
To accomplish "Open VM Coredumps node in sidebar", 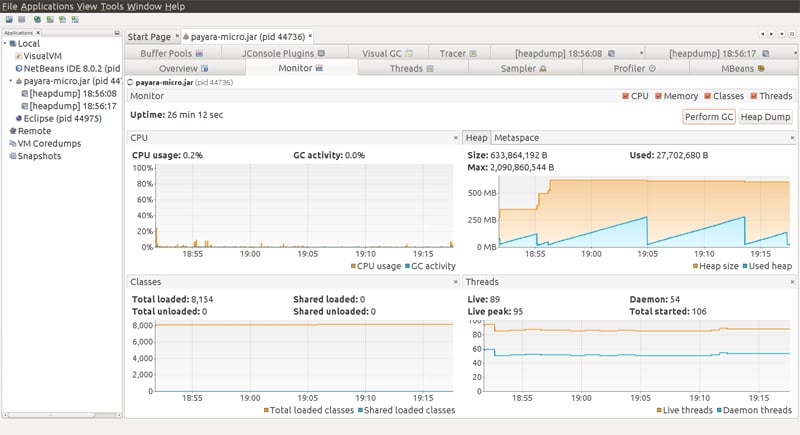I will click(x=45, y=143).
